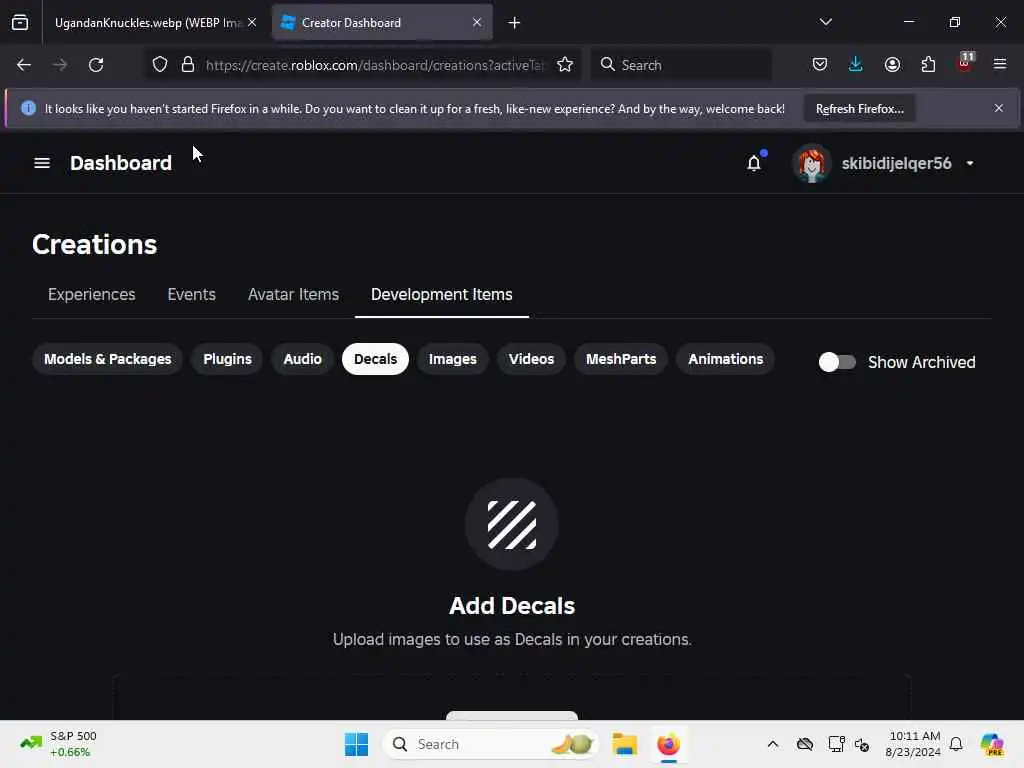Open the tracking protection shield icon

(160, 65)
